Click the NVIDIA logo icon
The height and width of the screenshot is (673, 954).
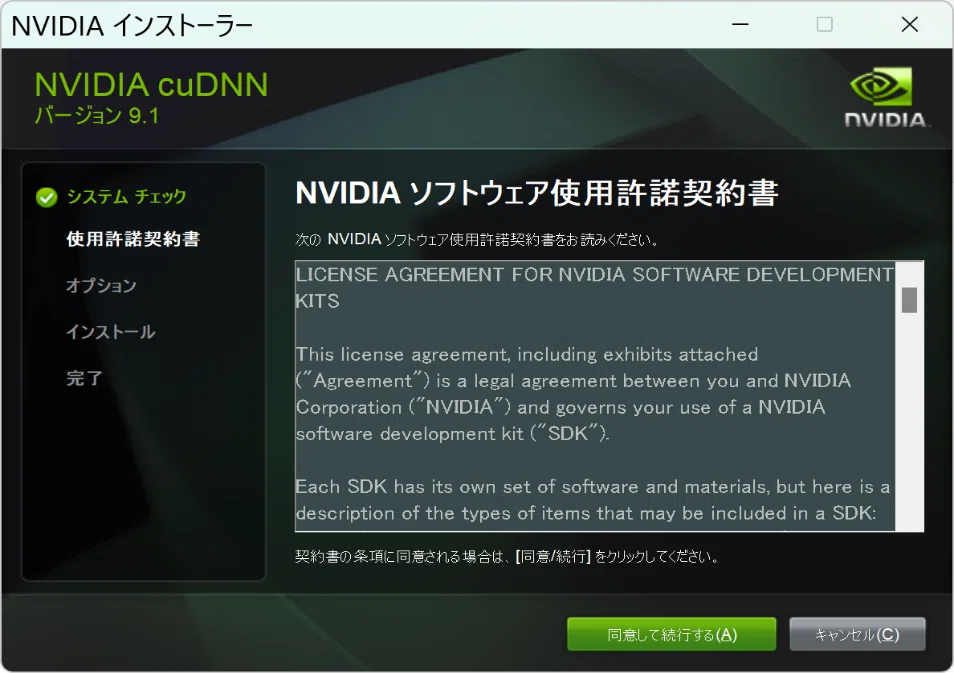coord(885,97)
